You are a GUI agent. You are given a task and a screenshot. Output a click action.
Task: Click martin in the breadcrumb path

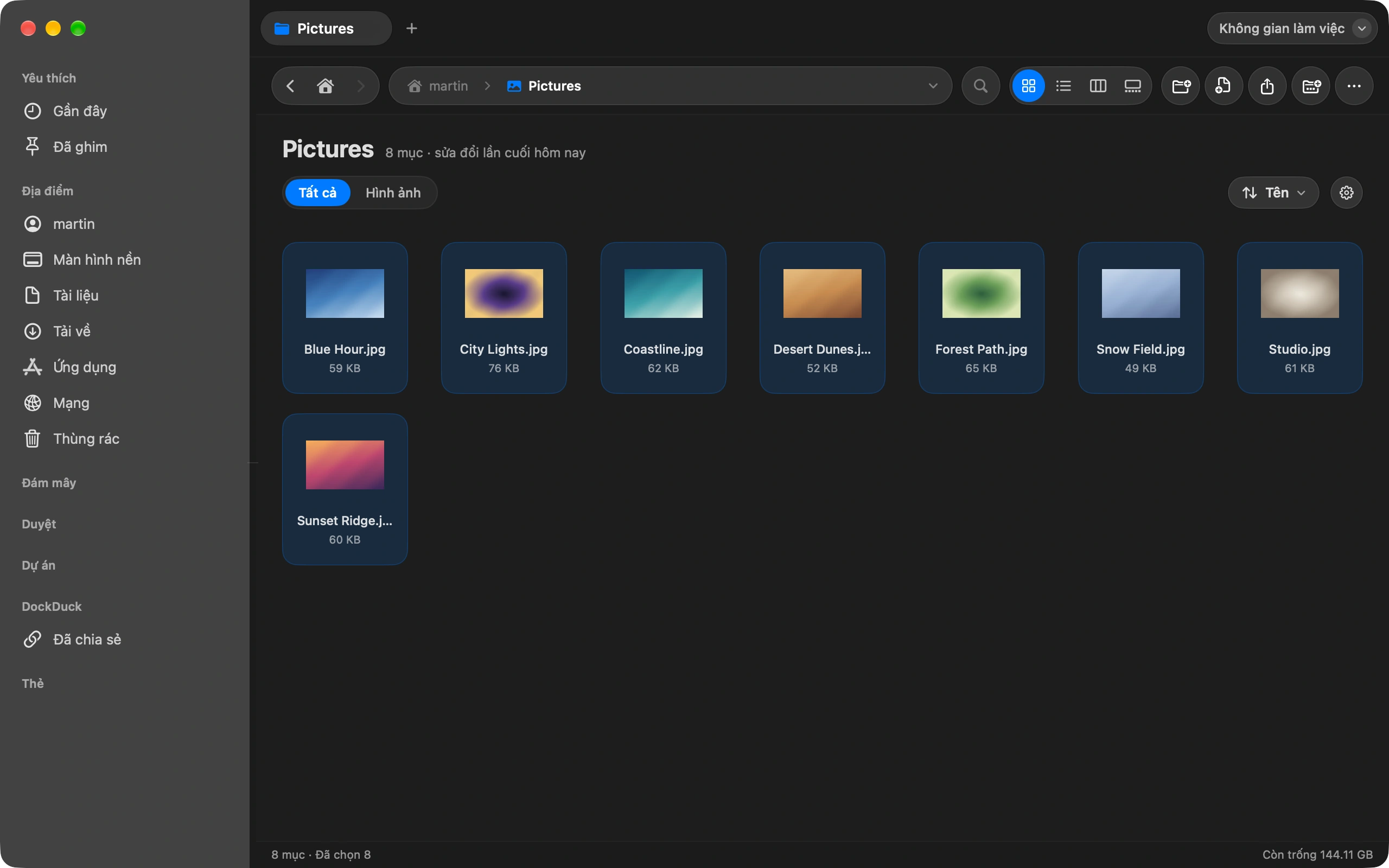(448, 86)
